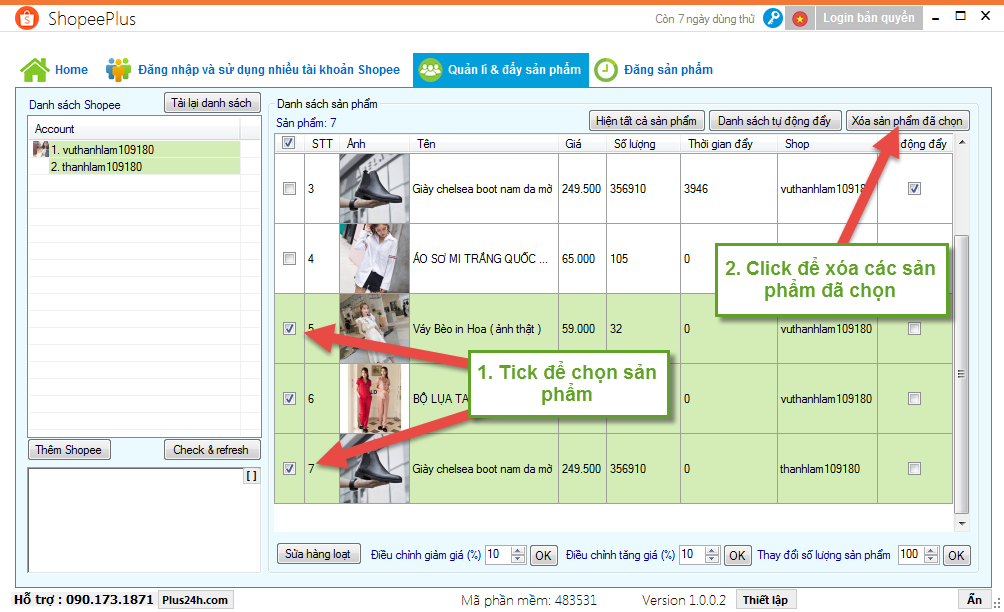Disable auto-push checkbox for product 3
This screenshot has width=1004, height=612.
point(914,189)
